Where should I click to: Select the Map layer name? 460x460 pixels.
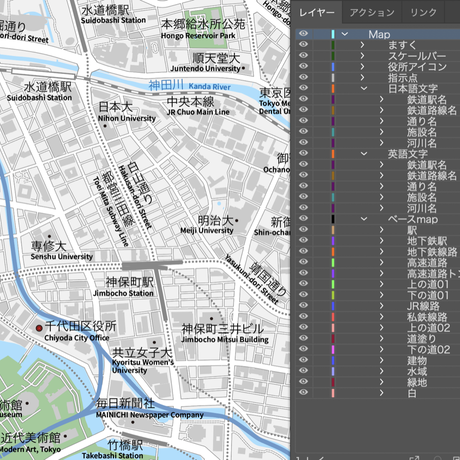[379, 34]
